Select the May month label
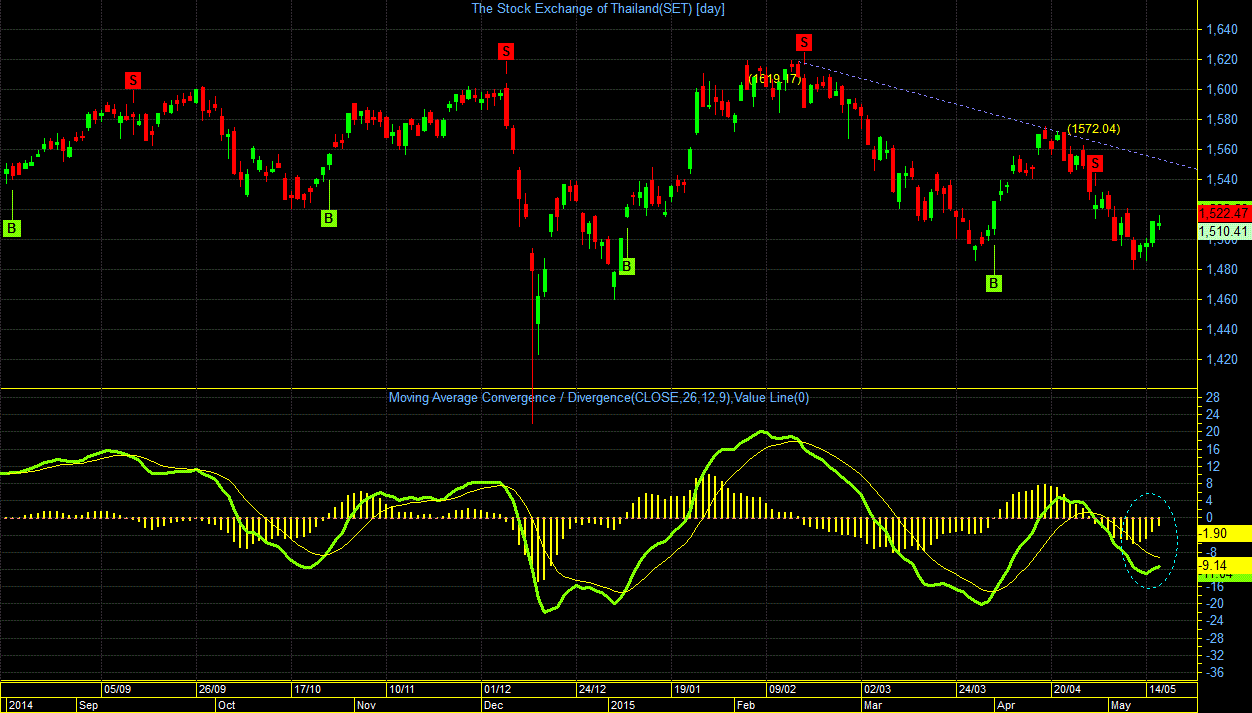 (x=1121, y=704)
